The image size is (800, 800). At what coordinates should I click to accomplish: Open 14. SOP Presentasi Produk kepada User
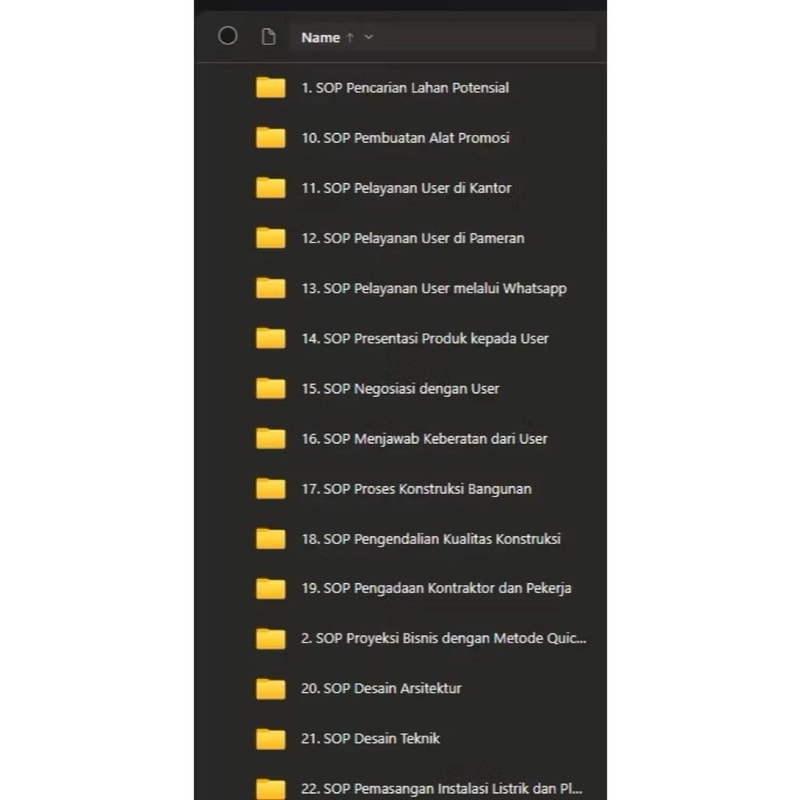click(425, 339)
